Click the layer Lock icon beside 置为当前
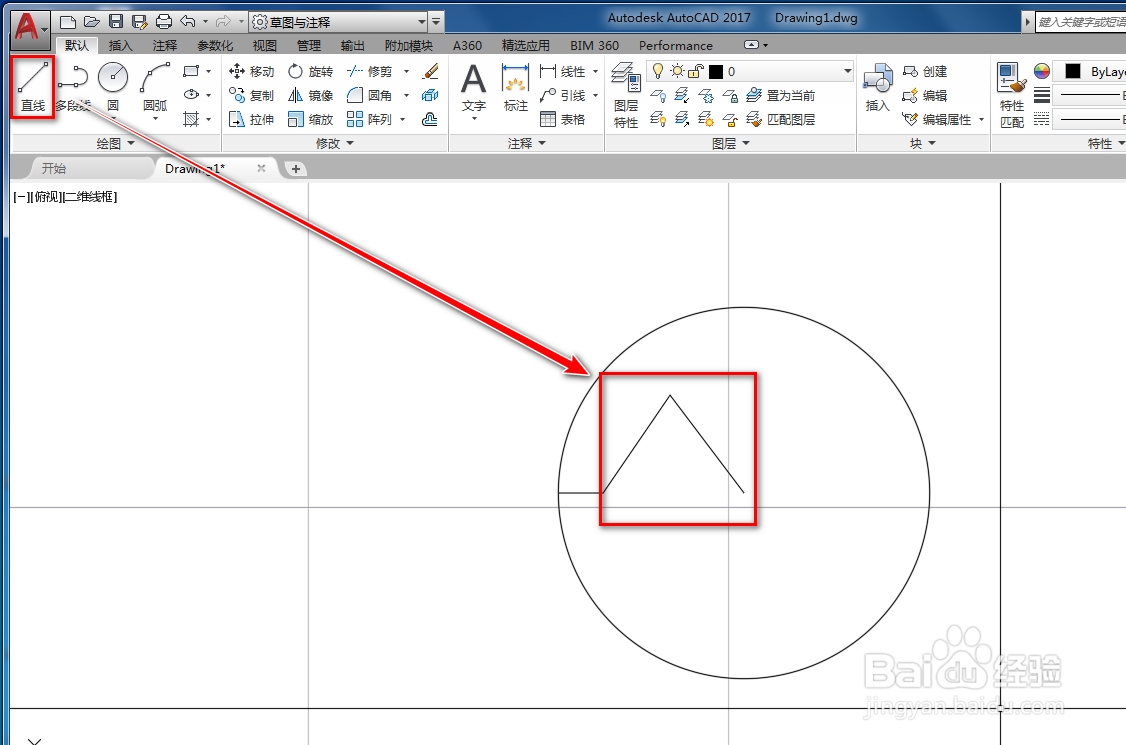This screenshot has width=1126, height=745. (x=730, y=95)
